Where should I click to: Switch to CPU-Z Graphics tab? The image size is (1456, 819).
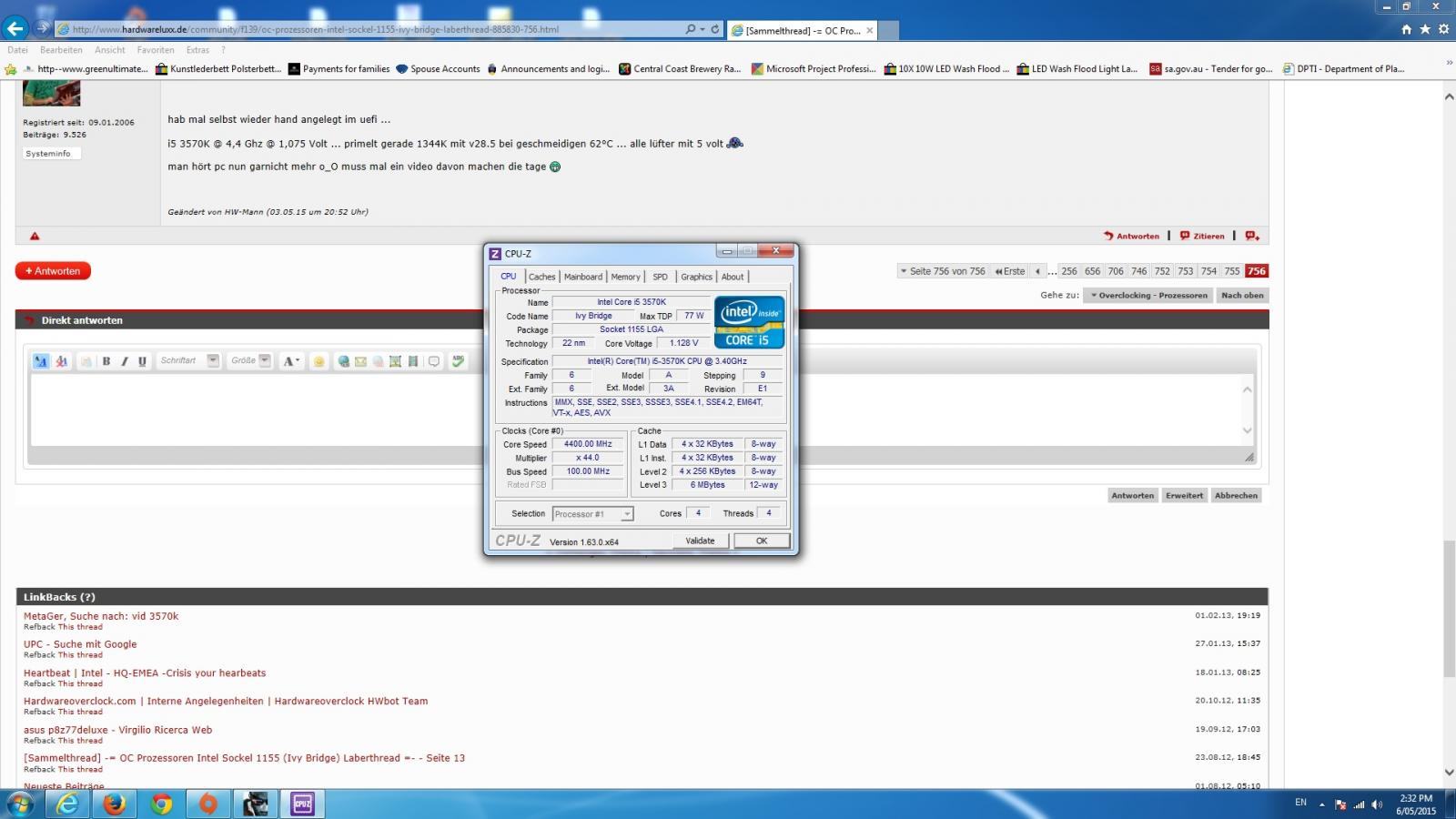point(696,277)
